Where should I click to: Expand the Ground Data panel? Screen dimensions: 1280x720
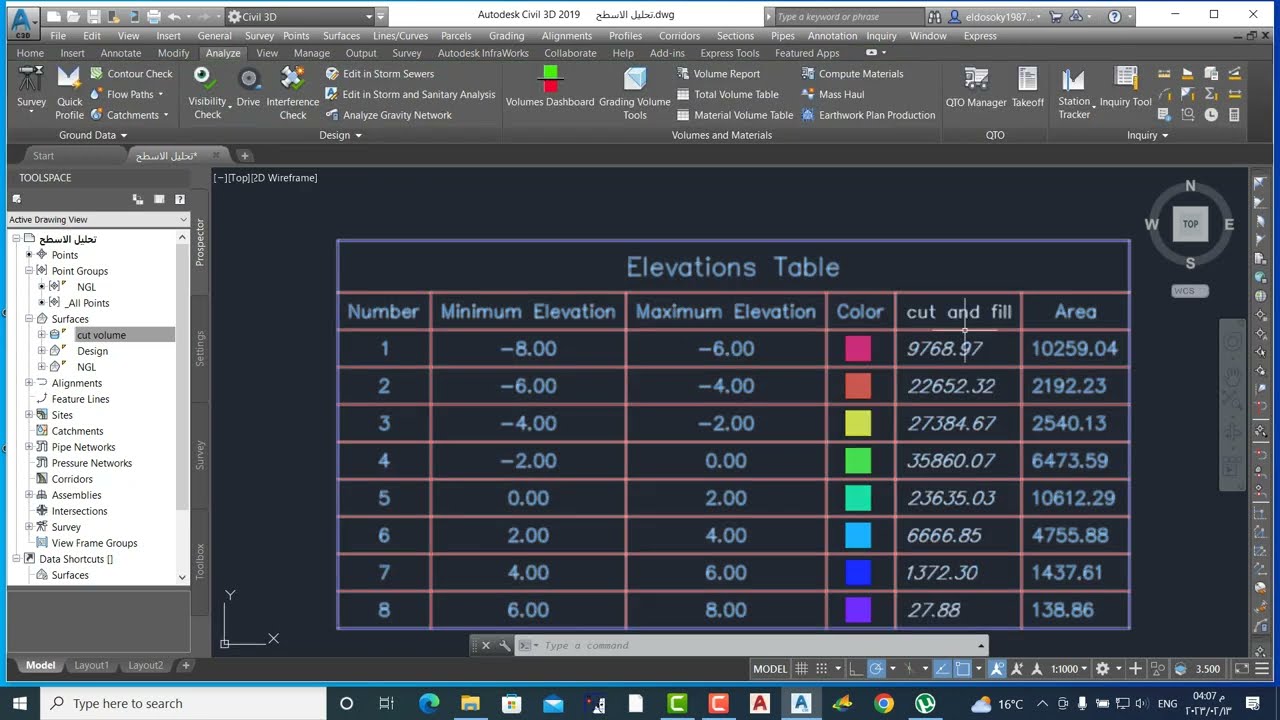[x=93, y=135]
